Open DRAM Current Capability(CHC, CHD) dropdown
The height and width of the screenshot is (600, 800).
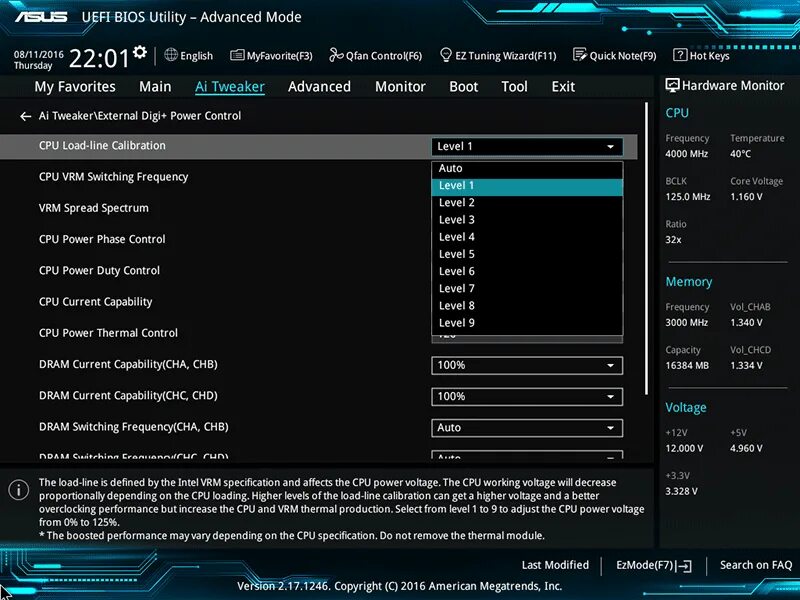[527, 397]
